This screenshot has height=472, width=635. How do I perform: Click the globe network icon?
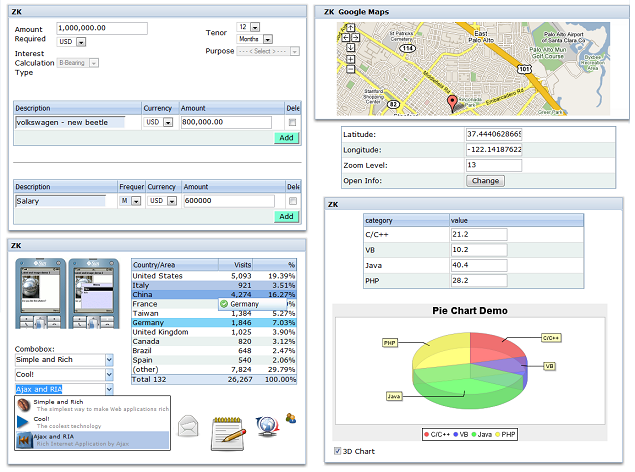(x=265, y=427)
